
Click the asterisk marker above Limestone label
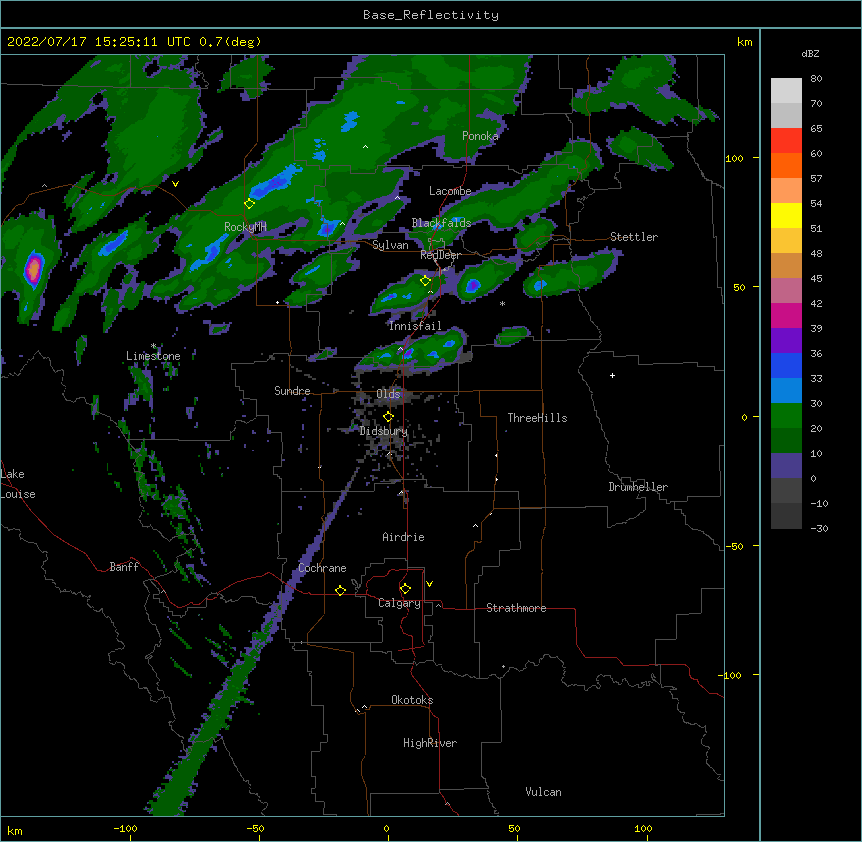pyautogui.click(x=153, y=346)
